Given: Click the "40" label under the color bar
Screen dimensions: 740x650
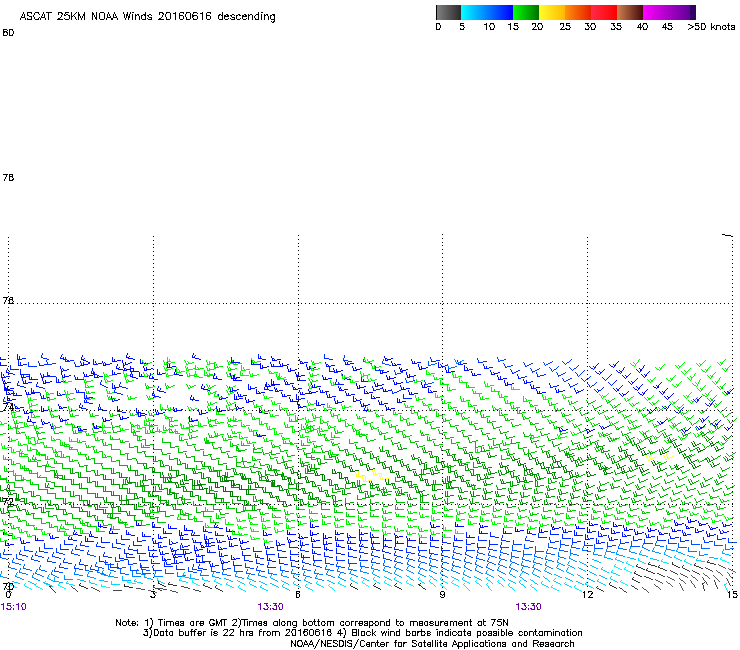Looking at the screenshot, I should (642, 27).
